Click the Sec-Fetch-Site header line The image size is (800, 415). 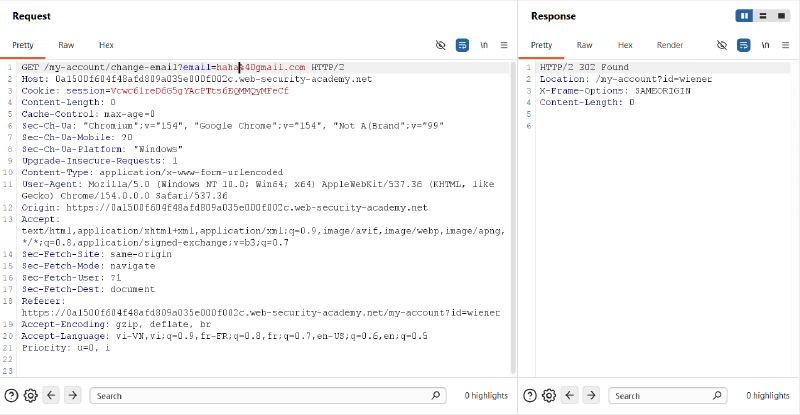pyautogui.click(x=96, y=254)
